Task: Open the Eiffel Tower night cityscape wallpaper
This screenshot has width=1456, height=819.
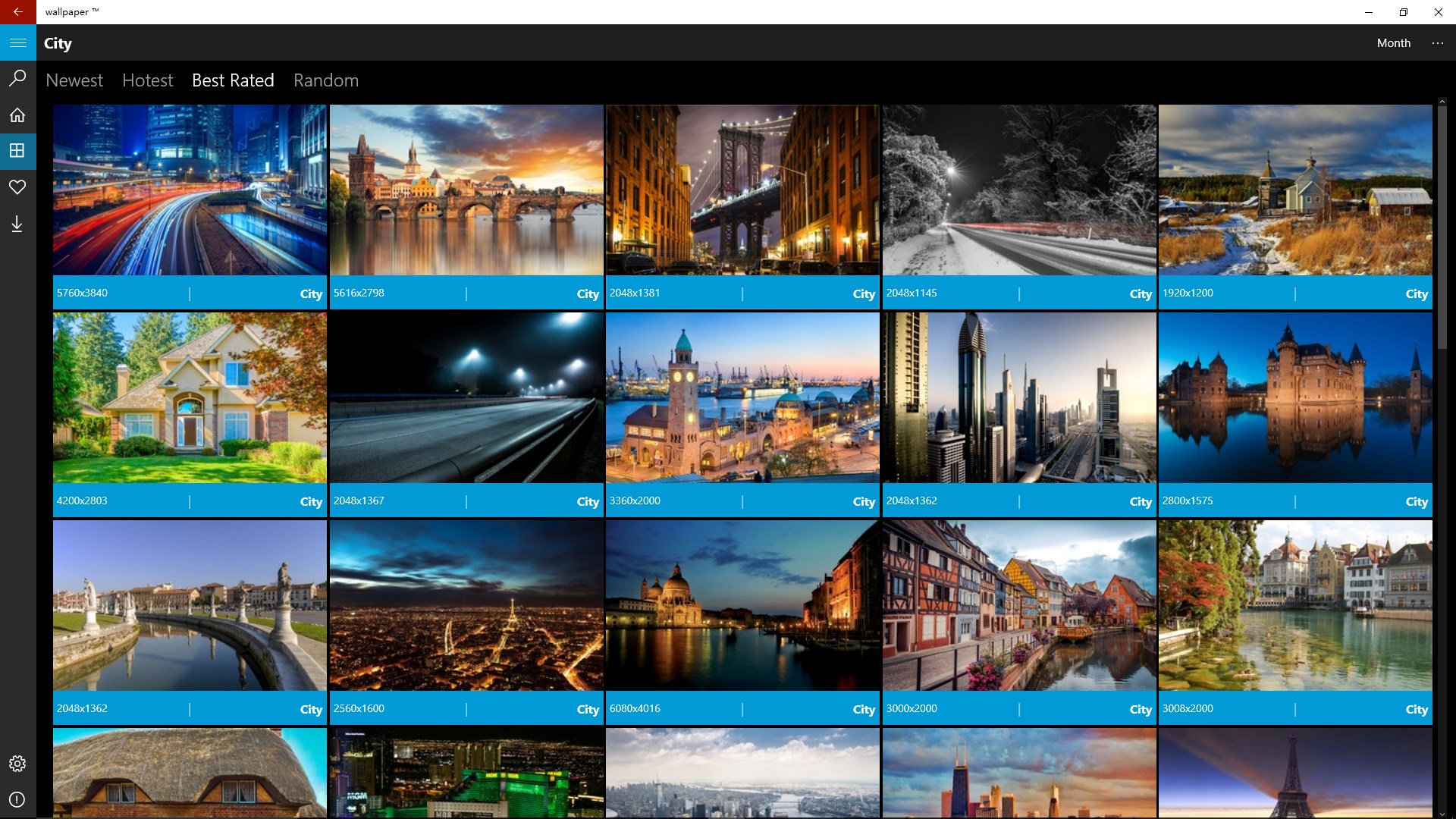Action: pos(466,605)
